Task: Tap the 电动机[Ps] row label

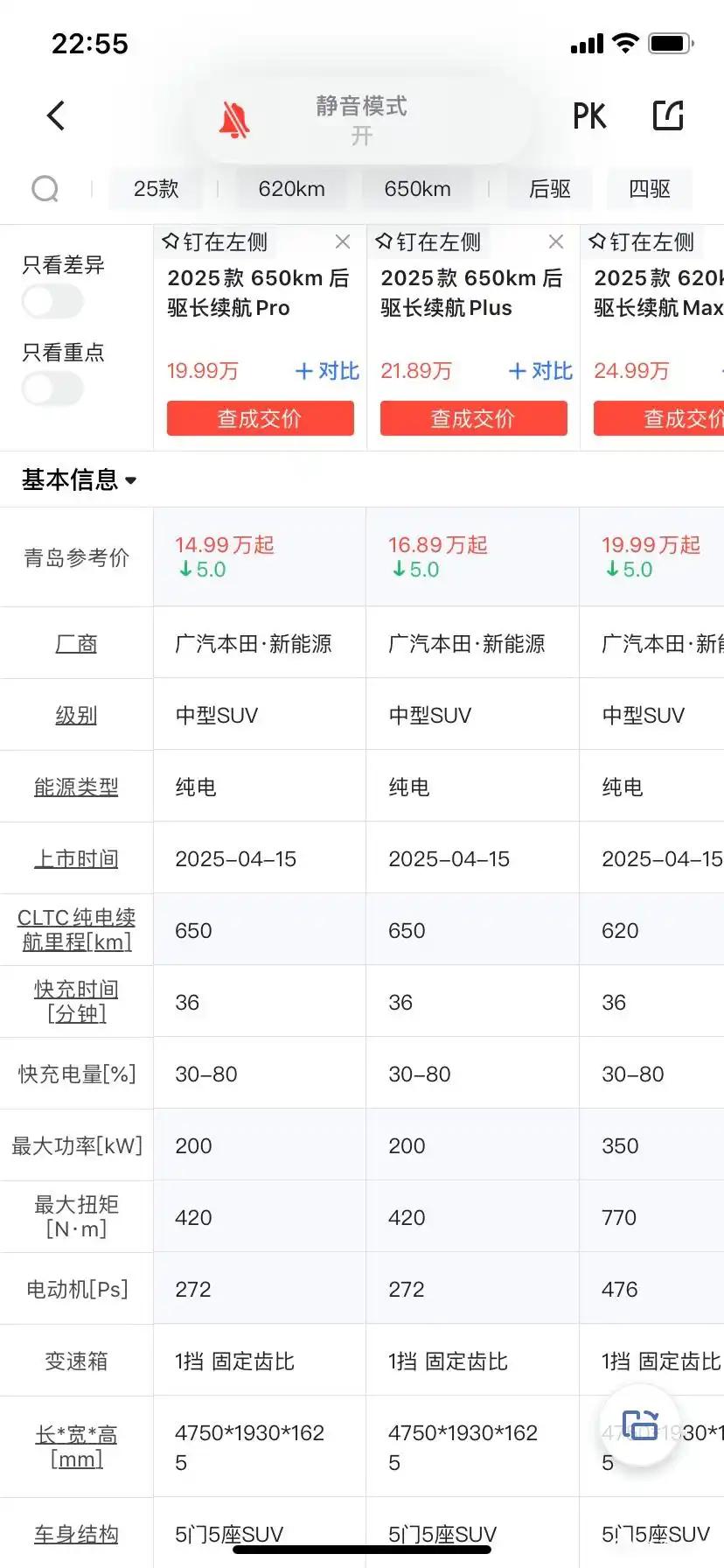Action: point(77,1289)
